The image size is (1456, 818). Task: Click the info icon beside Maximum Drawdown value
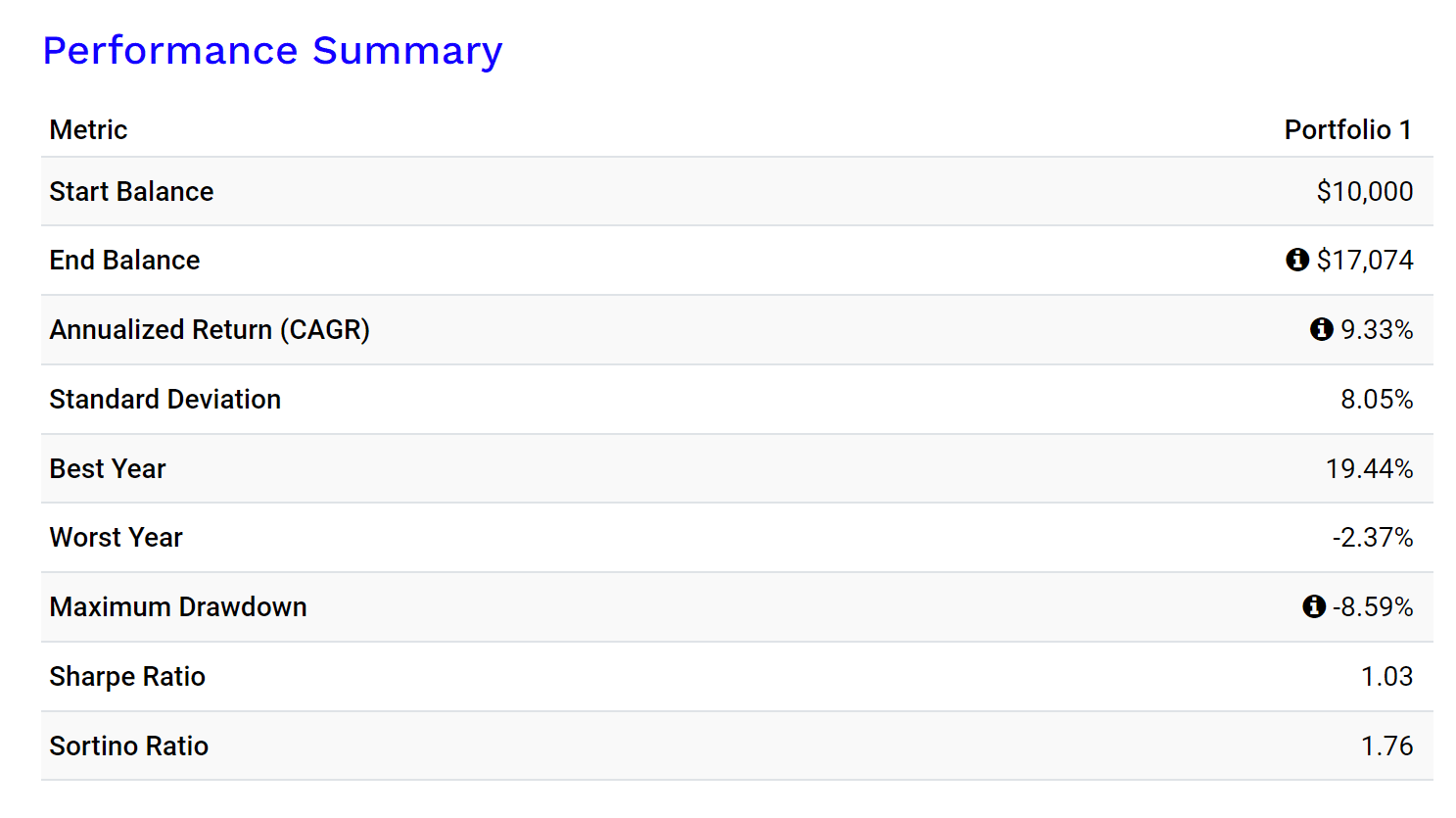[x=1314, y=607]
